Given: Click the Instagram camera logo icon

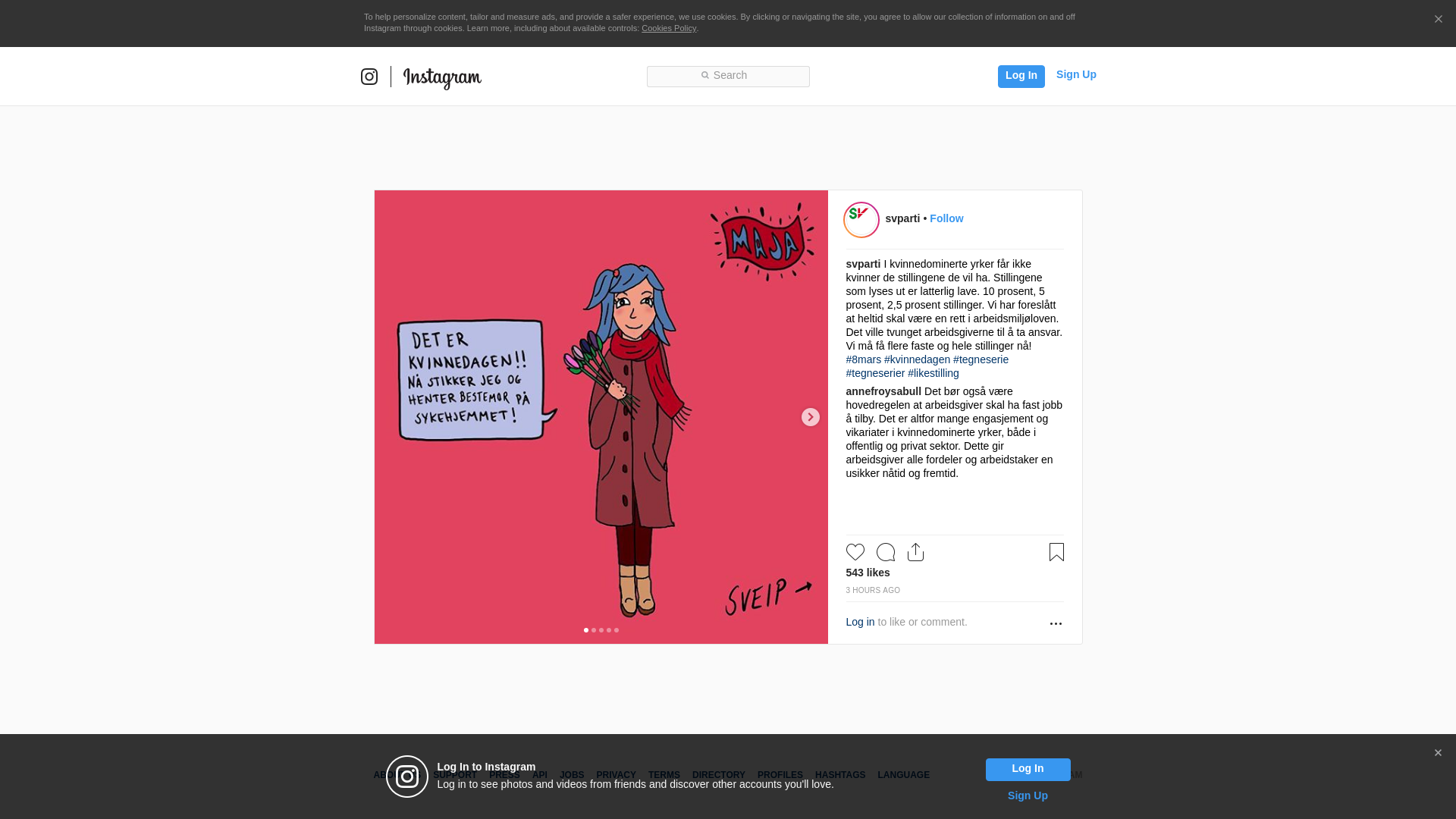Looking at the screenshot, I should [x=369, y=77].
